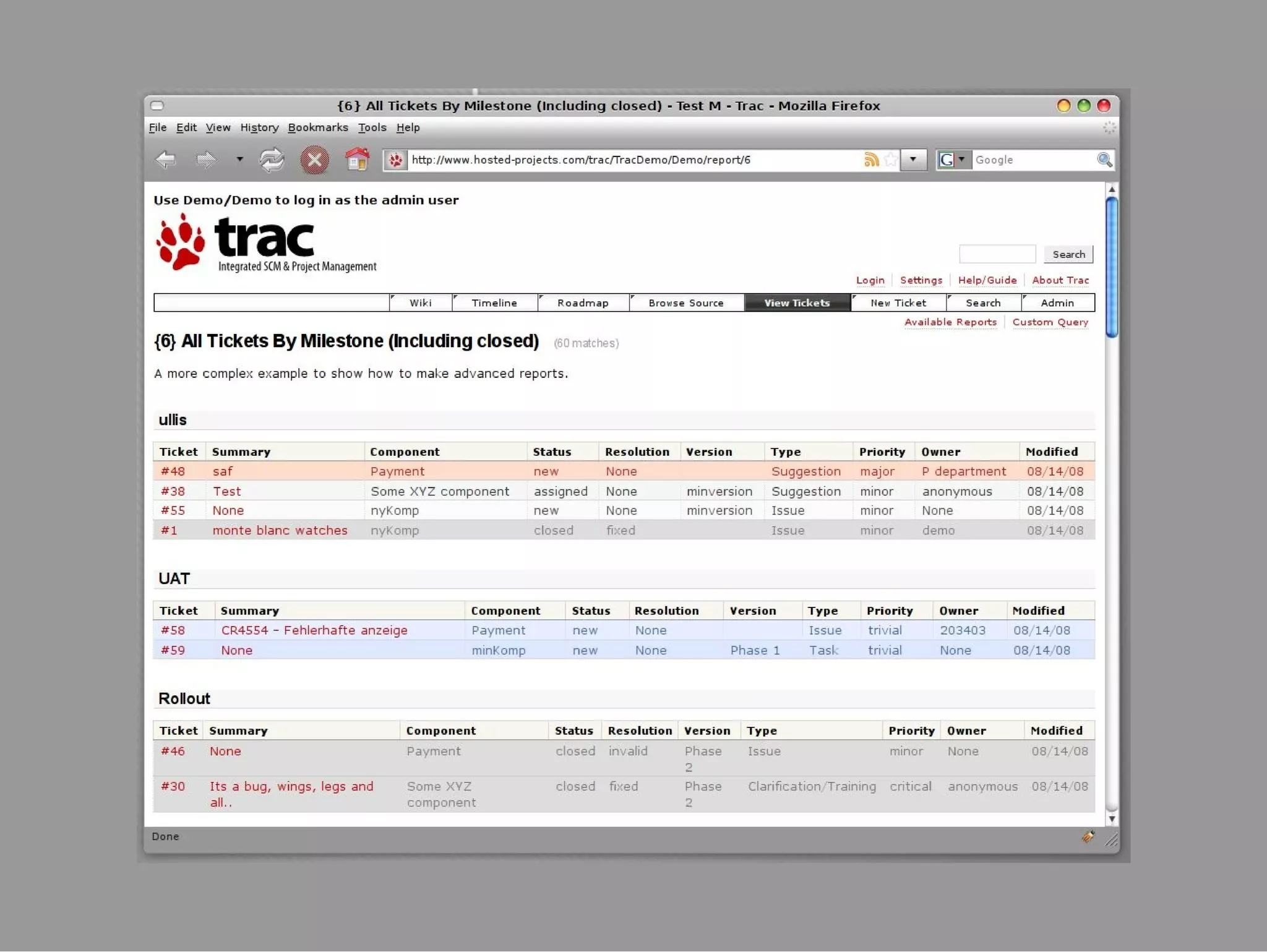This screenshot has height=952, width=1267.
Task: Open the Bookmarks menu
Action: (x=317, y=127)
